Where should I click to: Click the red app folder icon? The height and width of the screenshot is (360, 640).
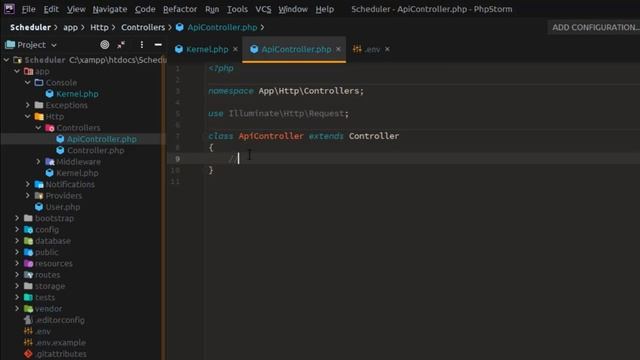(x=29, y=71)
